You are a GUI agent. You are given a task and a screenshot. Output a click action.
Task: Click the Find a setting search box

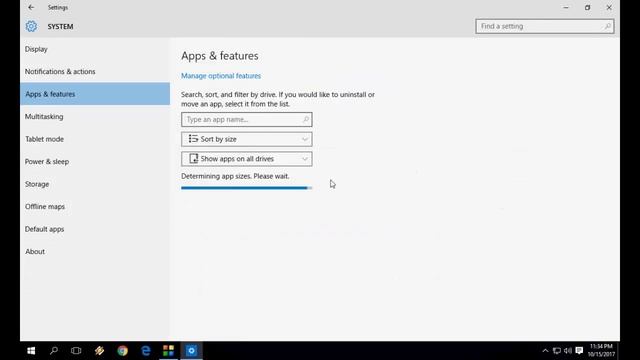pos(544,26)
